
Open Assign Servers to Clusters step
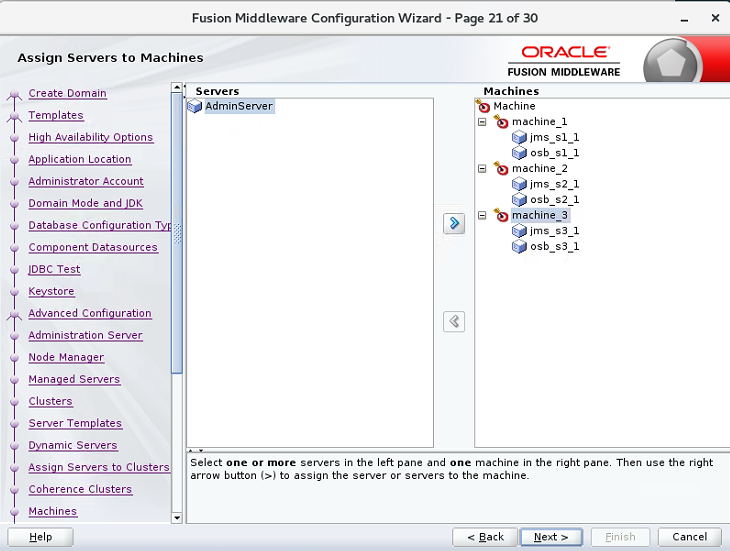[99, 467]
